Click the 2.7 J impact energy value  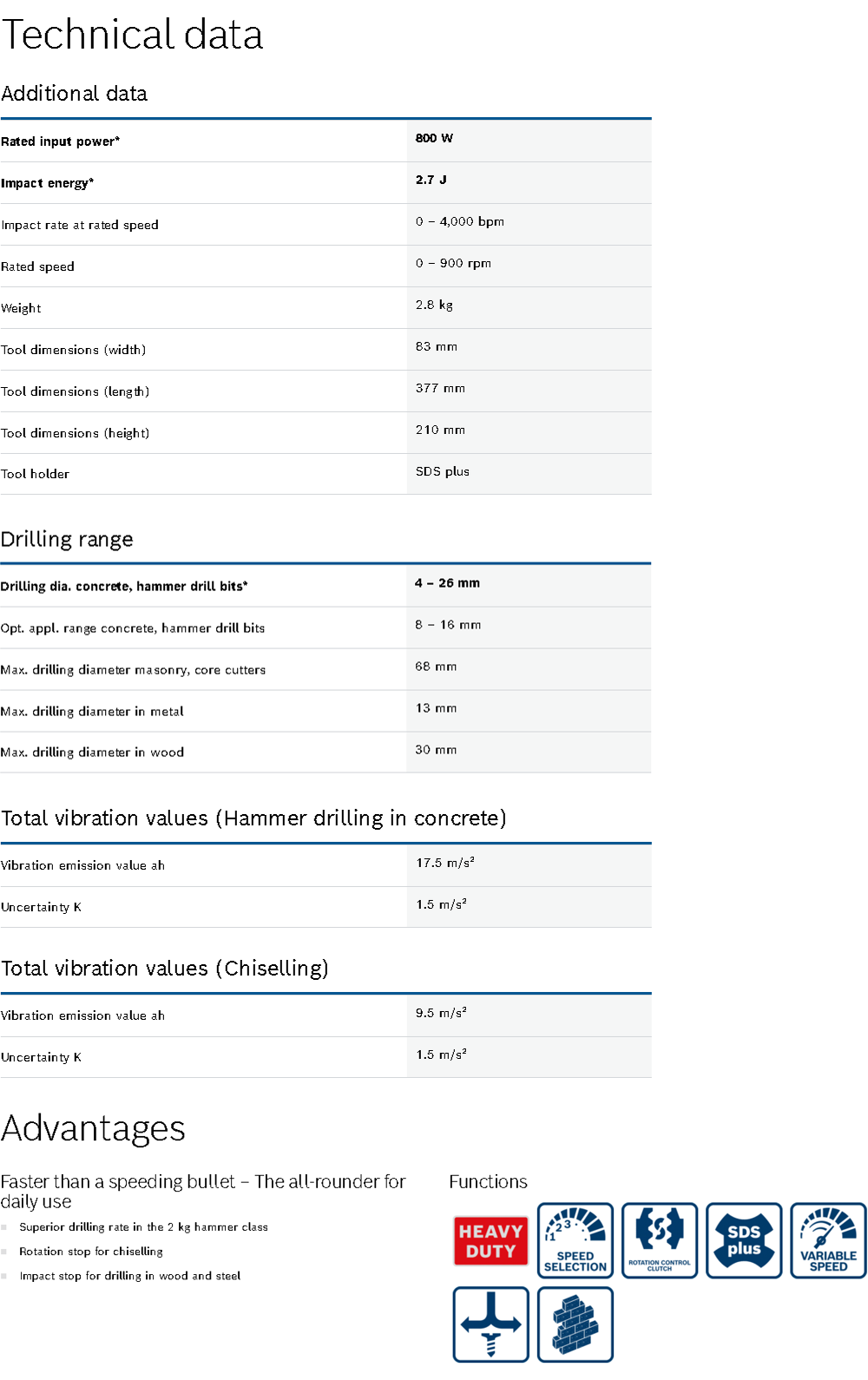pyautogui.click(x=431, y=180)
